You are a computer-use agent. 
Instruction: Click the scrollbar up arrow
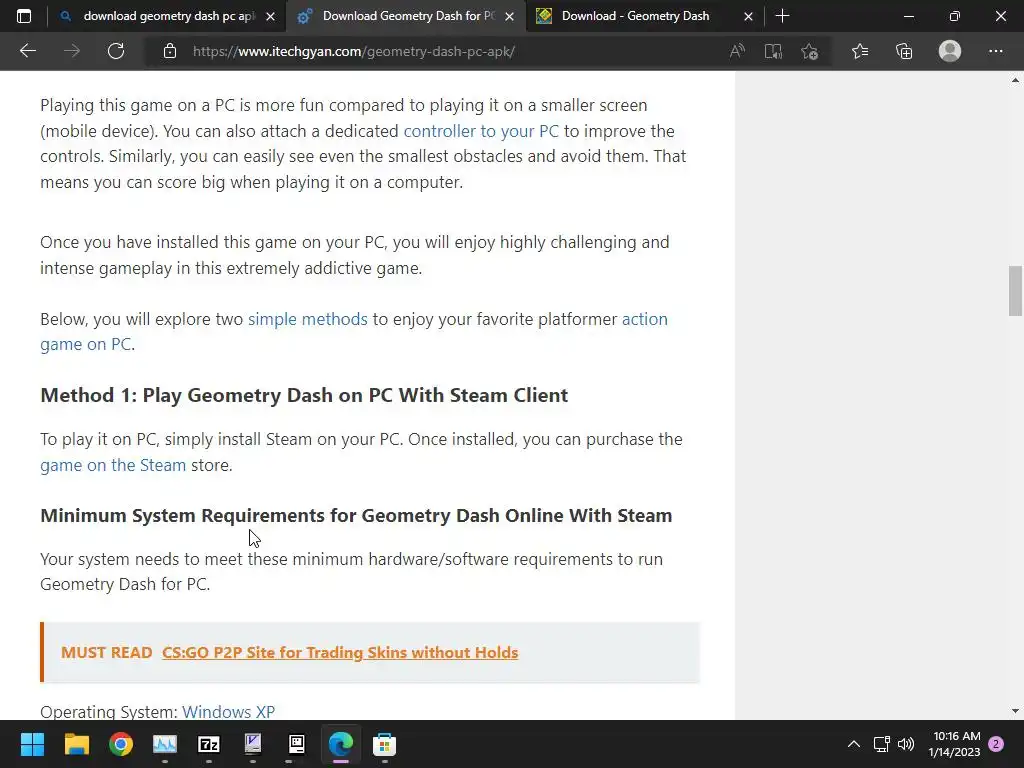tap(1015, 81)
